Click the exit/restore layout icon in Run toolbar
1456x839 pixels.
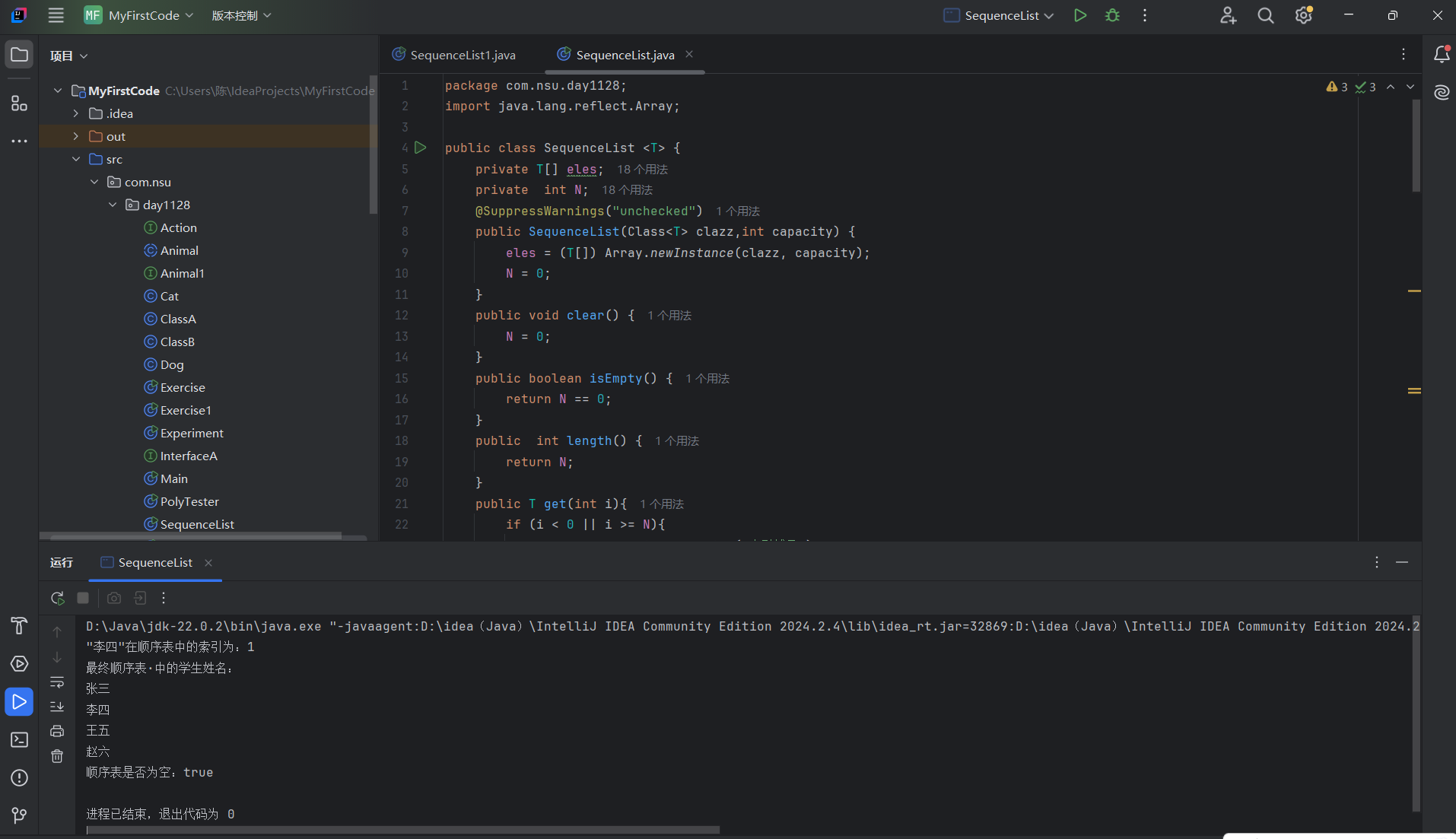(x=140, y=598)
